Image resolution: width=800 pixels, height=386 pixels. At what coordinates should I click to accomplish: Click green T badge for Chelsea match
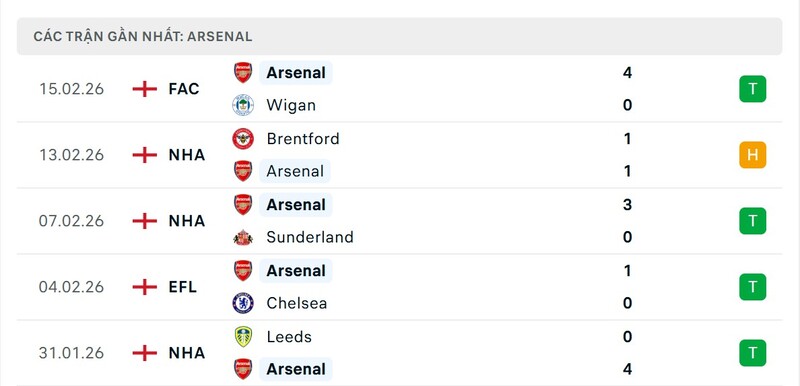(x=753, y=287)
